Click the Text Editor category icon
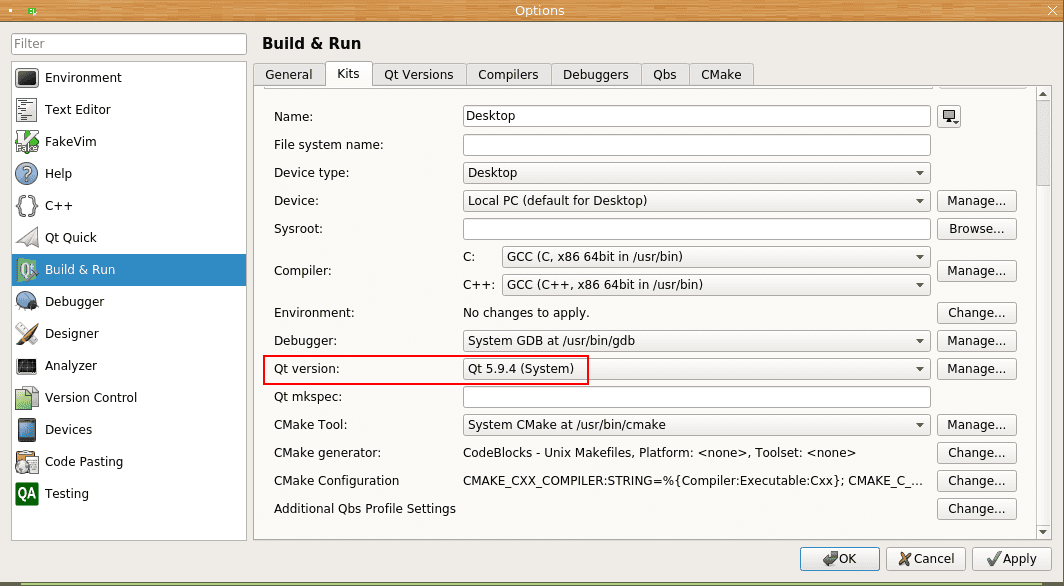Image resolution: width=1064 pixels, height=586 pixels. 27,110
